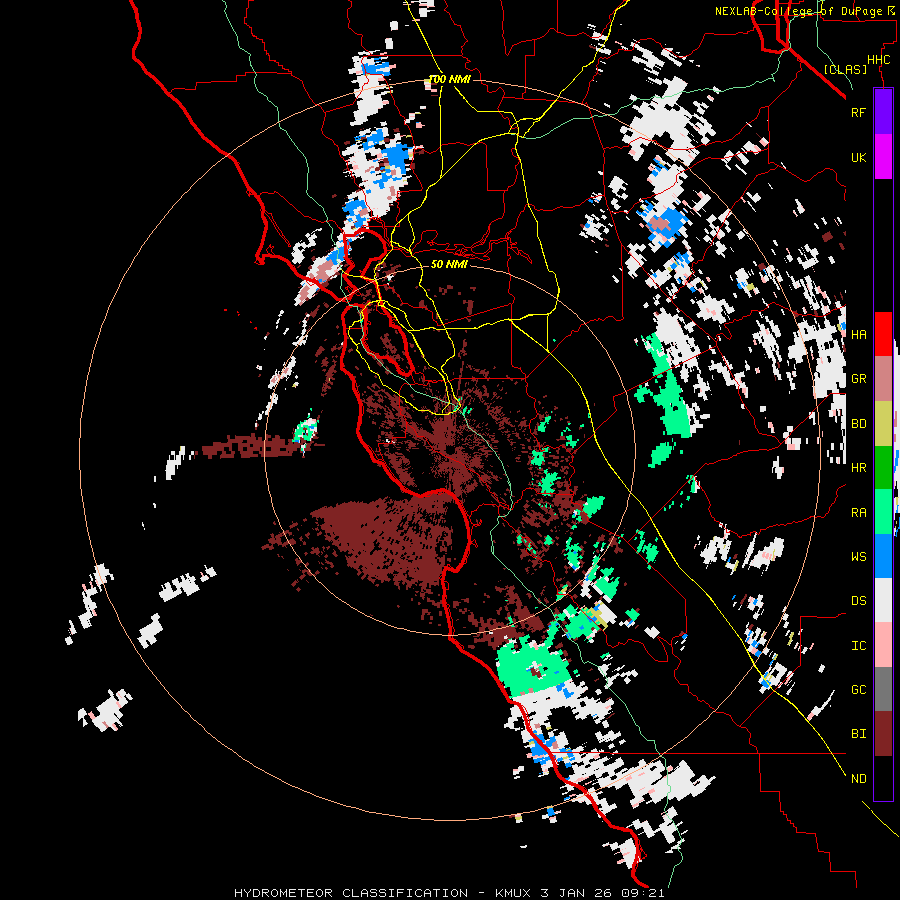Select the light pink IC legend swatch

pos(883,645)
